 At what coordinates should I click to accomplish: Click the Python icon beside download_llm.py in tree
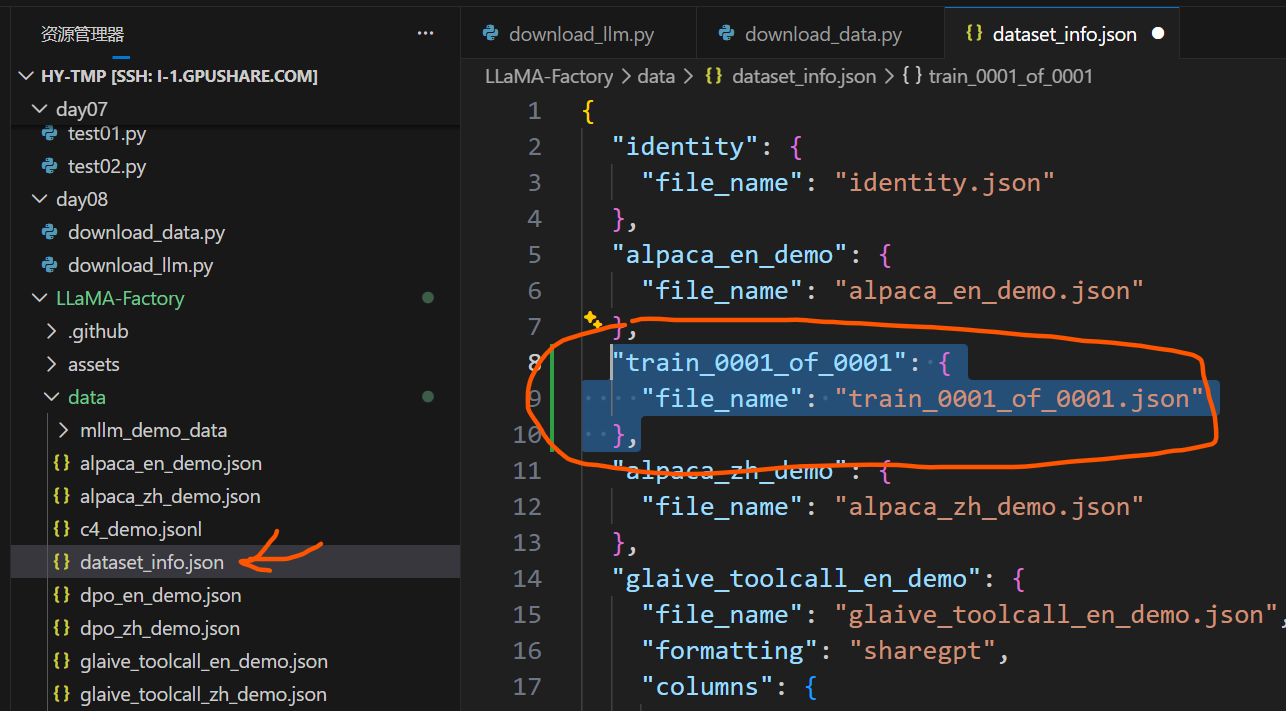49,265
